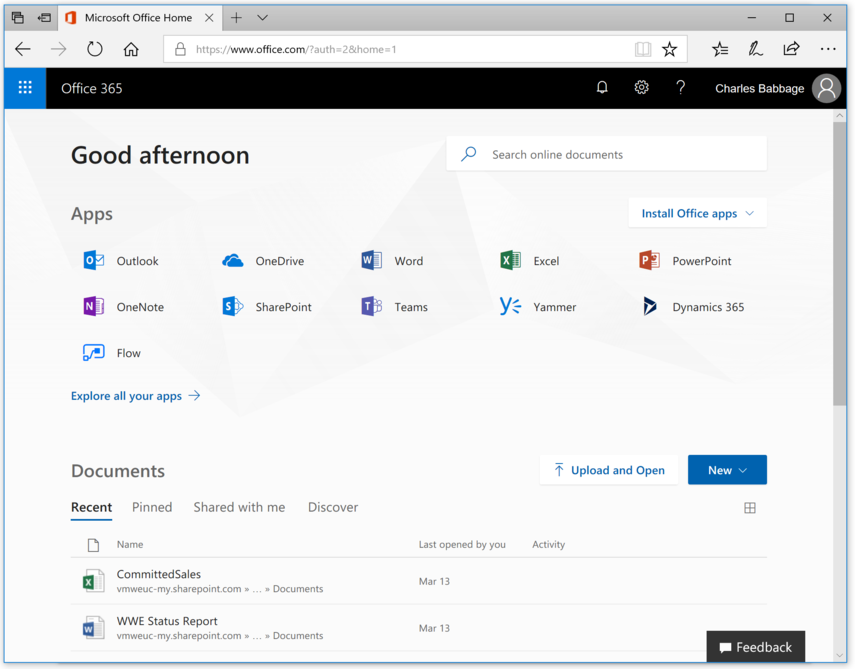
Task: Follow the Explore all your apps link
Action: [135, 396]
